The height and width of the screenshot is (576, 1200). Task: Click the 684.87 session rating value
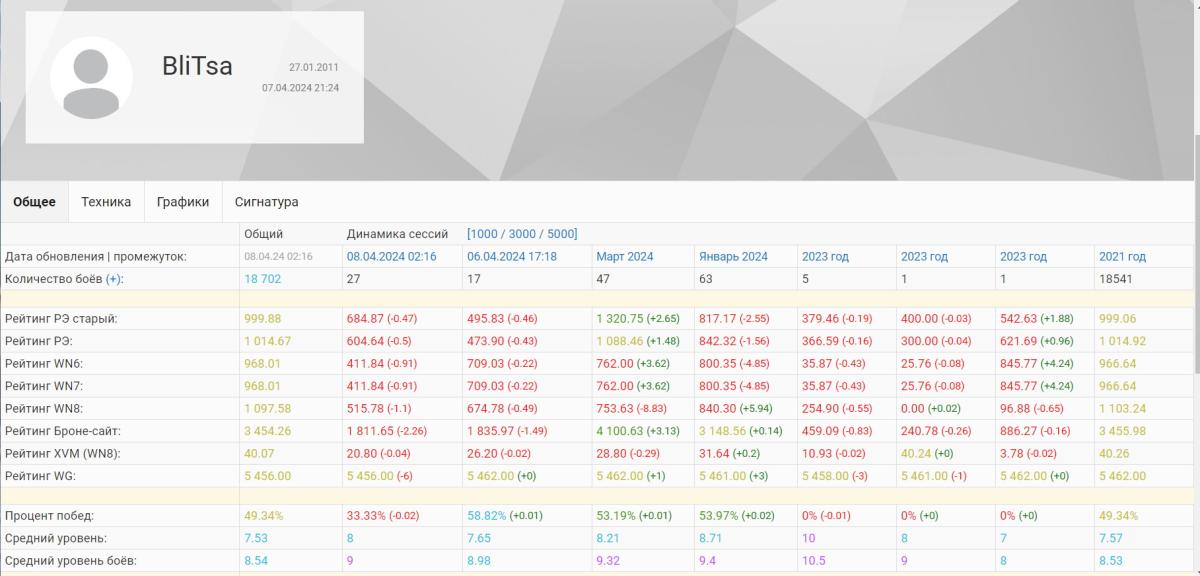pyautogui.click(x=365, y=319)
